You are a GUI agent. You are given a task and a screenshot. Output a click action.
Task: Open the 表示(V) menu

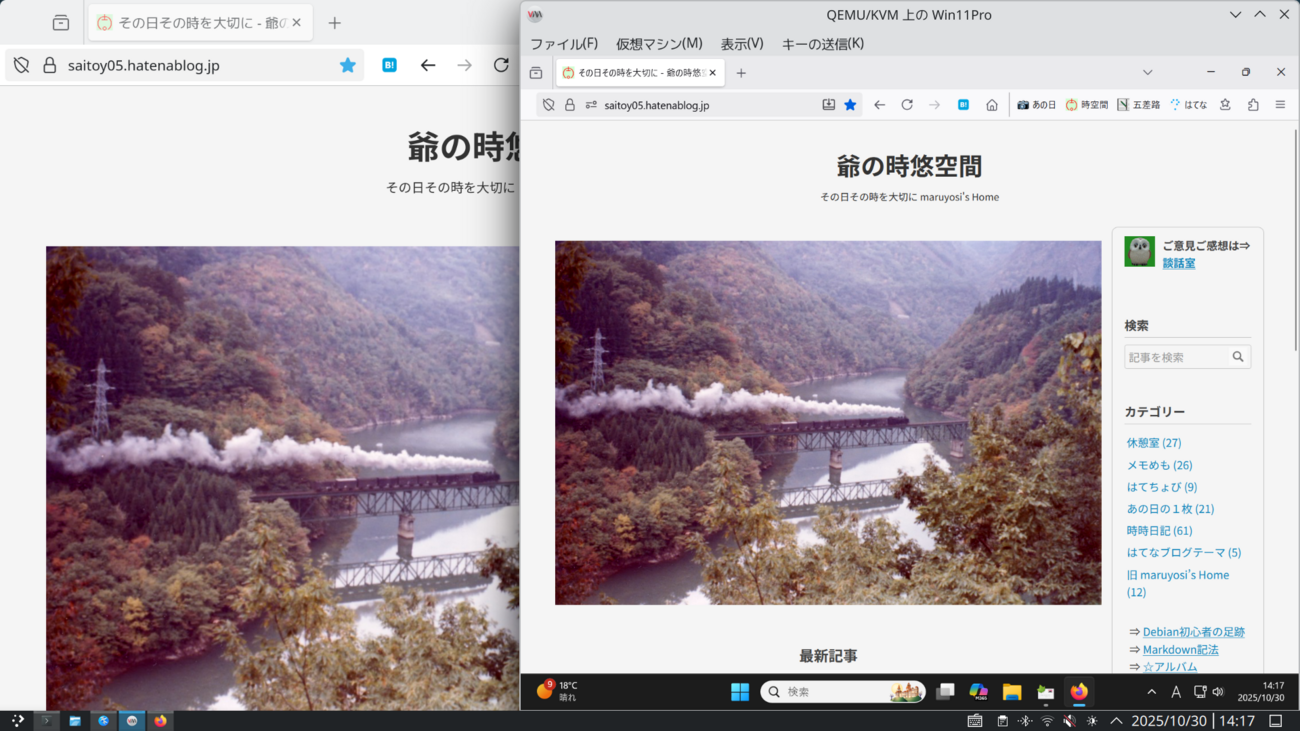tap(742, 44)
